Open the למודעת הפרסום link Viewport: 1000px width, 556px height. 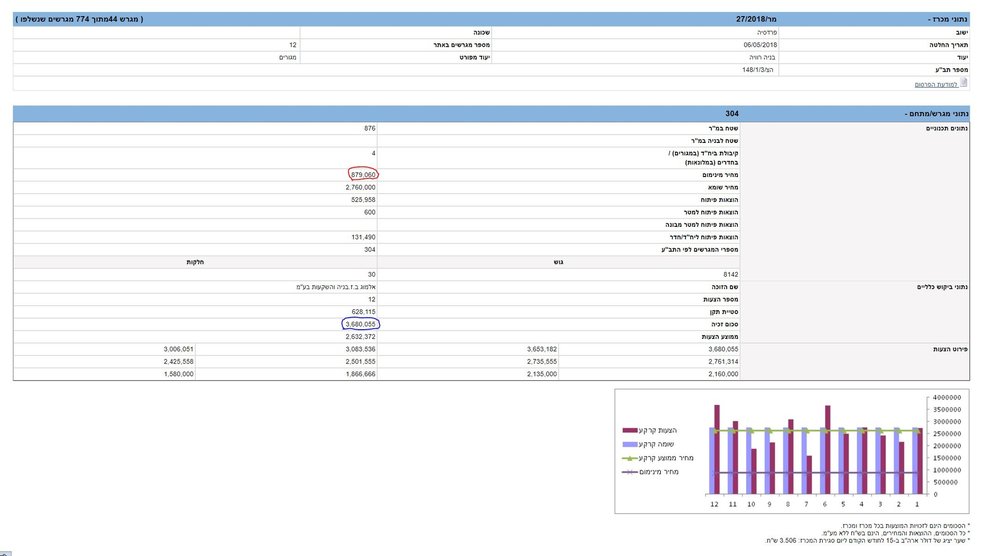tap(936, 84)
